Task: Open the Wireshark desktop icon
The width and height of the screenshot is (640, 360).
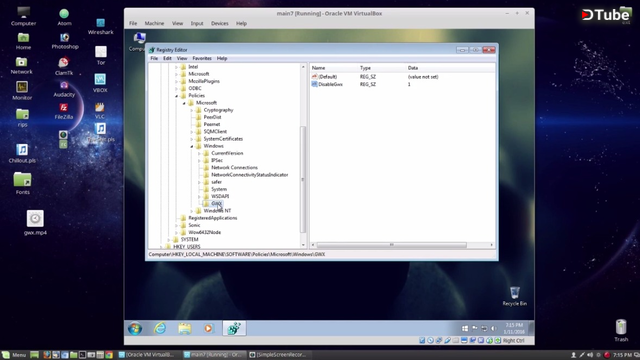Action: (x=100, y=26)
